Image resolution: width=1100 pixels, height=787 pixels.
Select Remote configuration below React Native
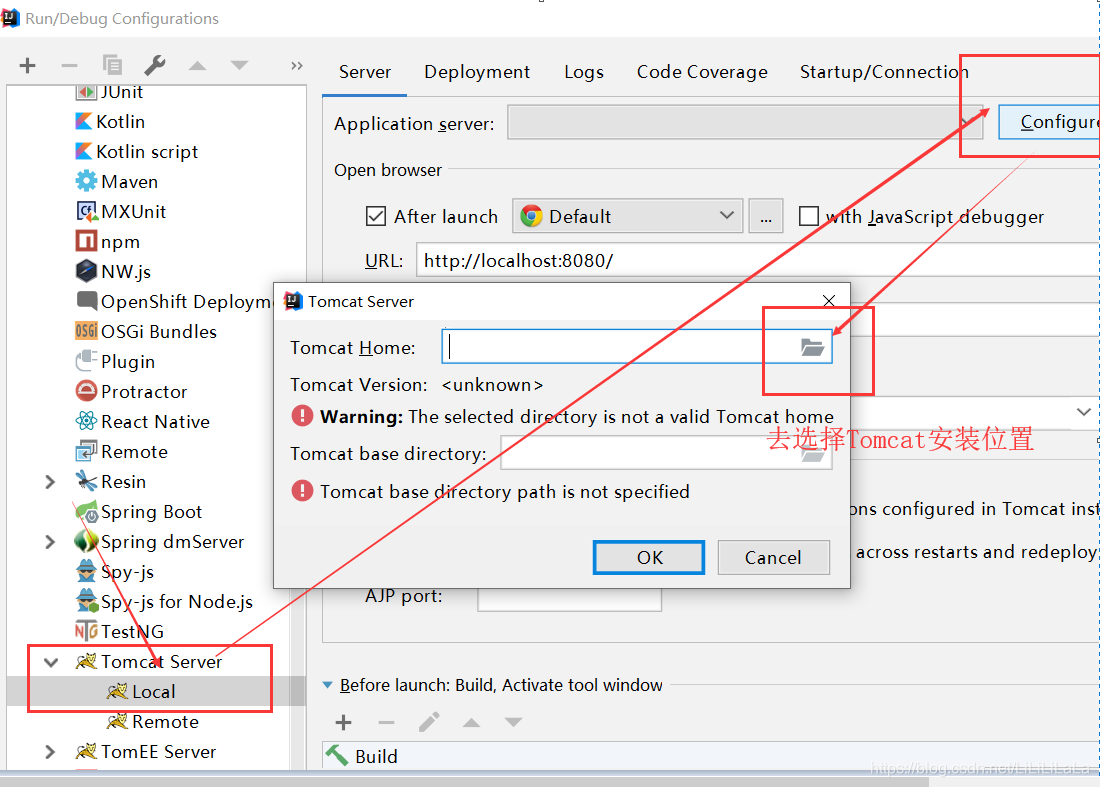[121, 452]
